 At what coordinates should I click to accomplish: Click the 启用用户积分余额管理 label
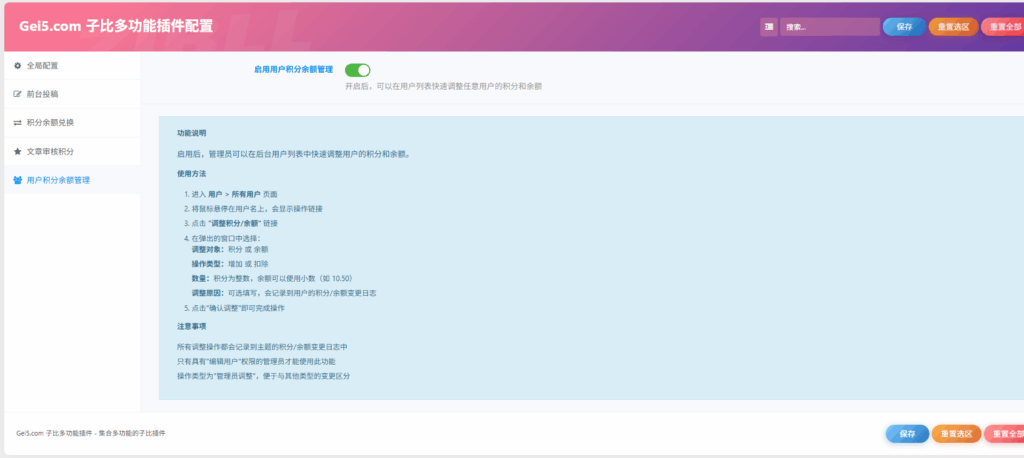click(x=293, y=69)
